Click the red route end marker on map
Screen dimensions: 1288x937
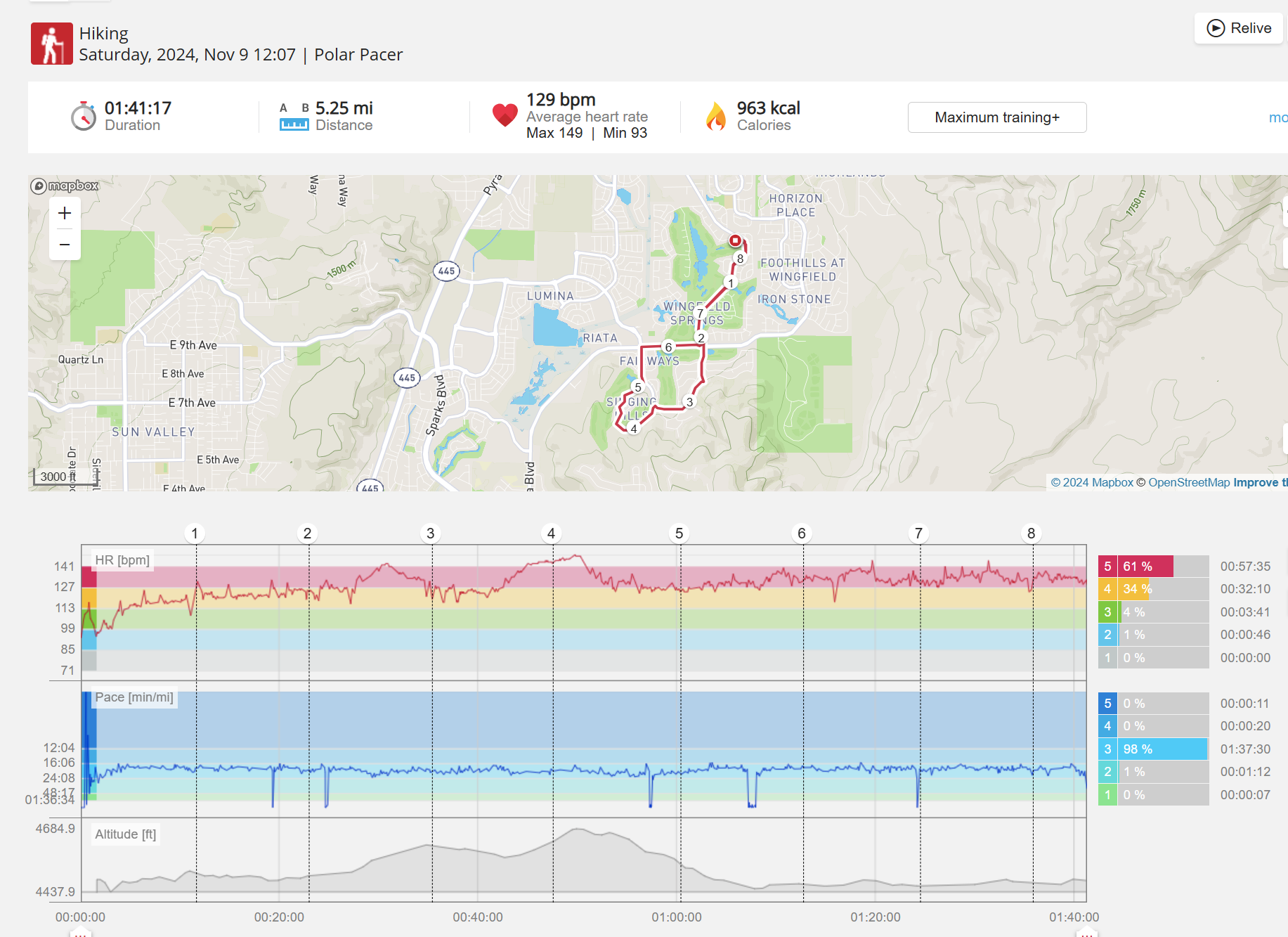[x=735, y=240]
